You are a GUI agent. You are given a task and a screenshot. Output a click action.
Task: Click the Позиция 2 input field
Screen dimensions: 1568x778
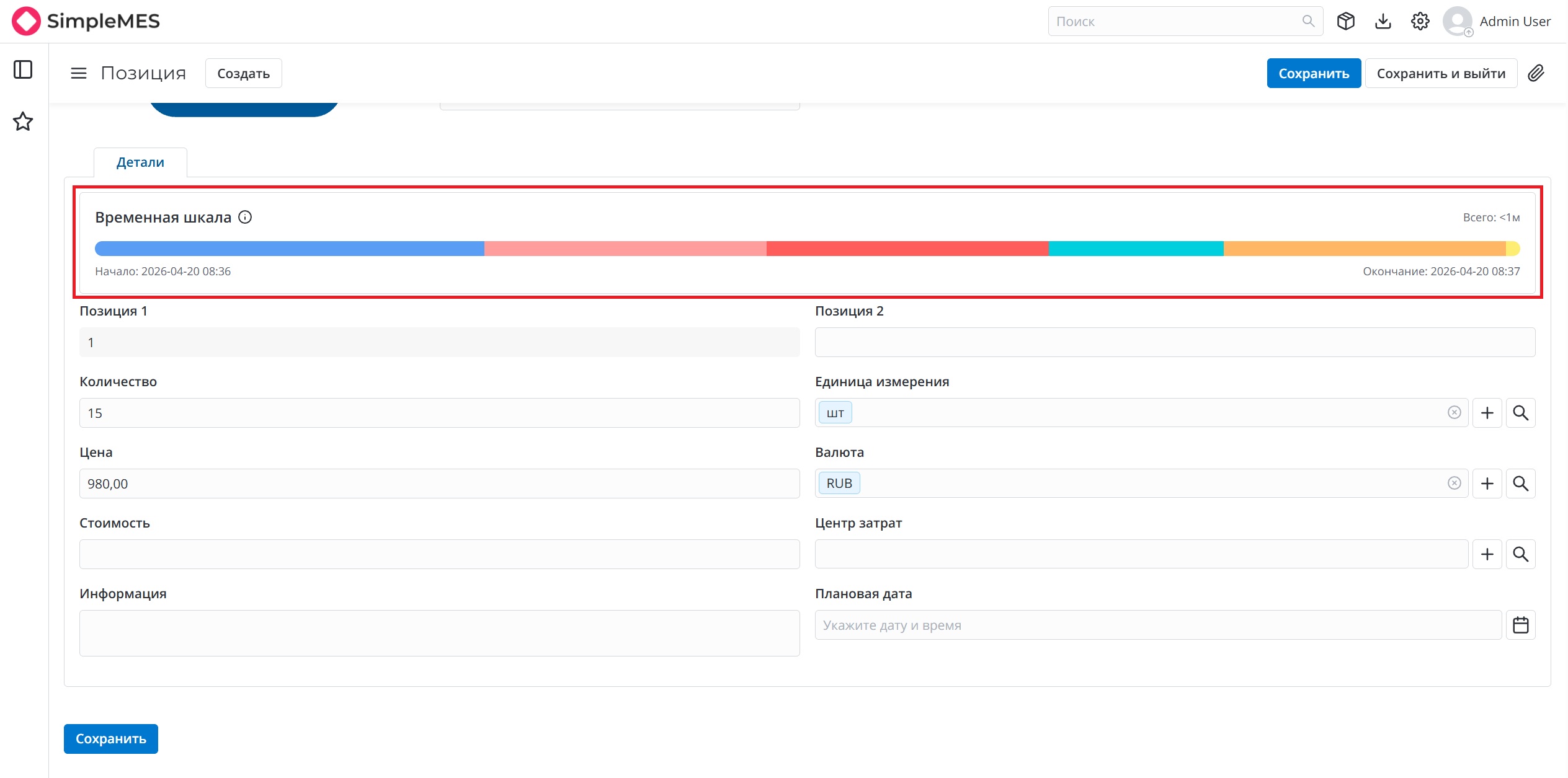point(1175,342)
